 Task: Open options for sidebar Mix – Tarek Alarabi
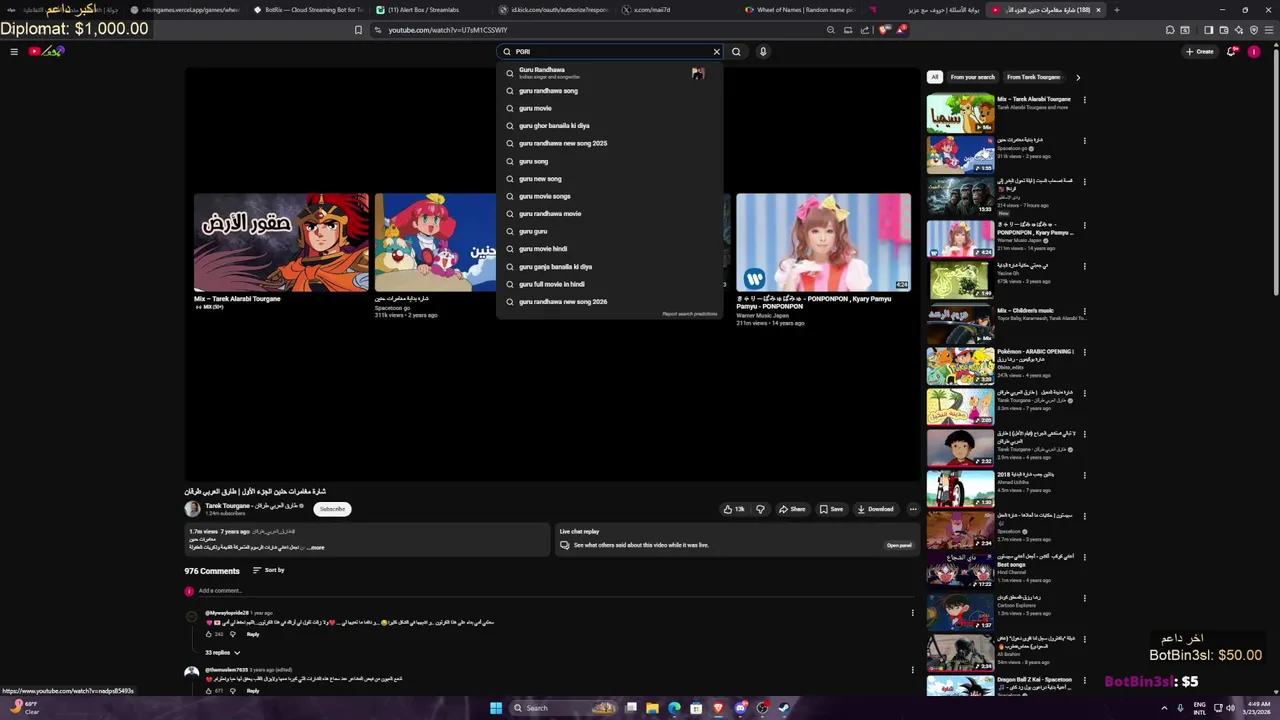1084,100
